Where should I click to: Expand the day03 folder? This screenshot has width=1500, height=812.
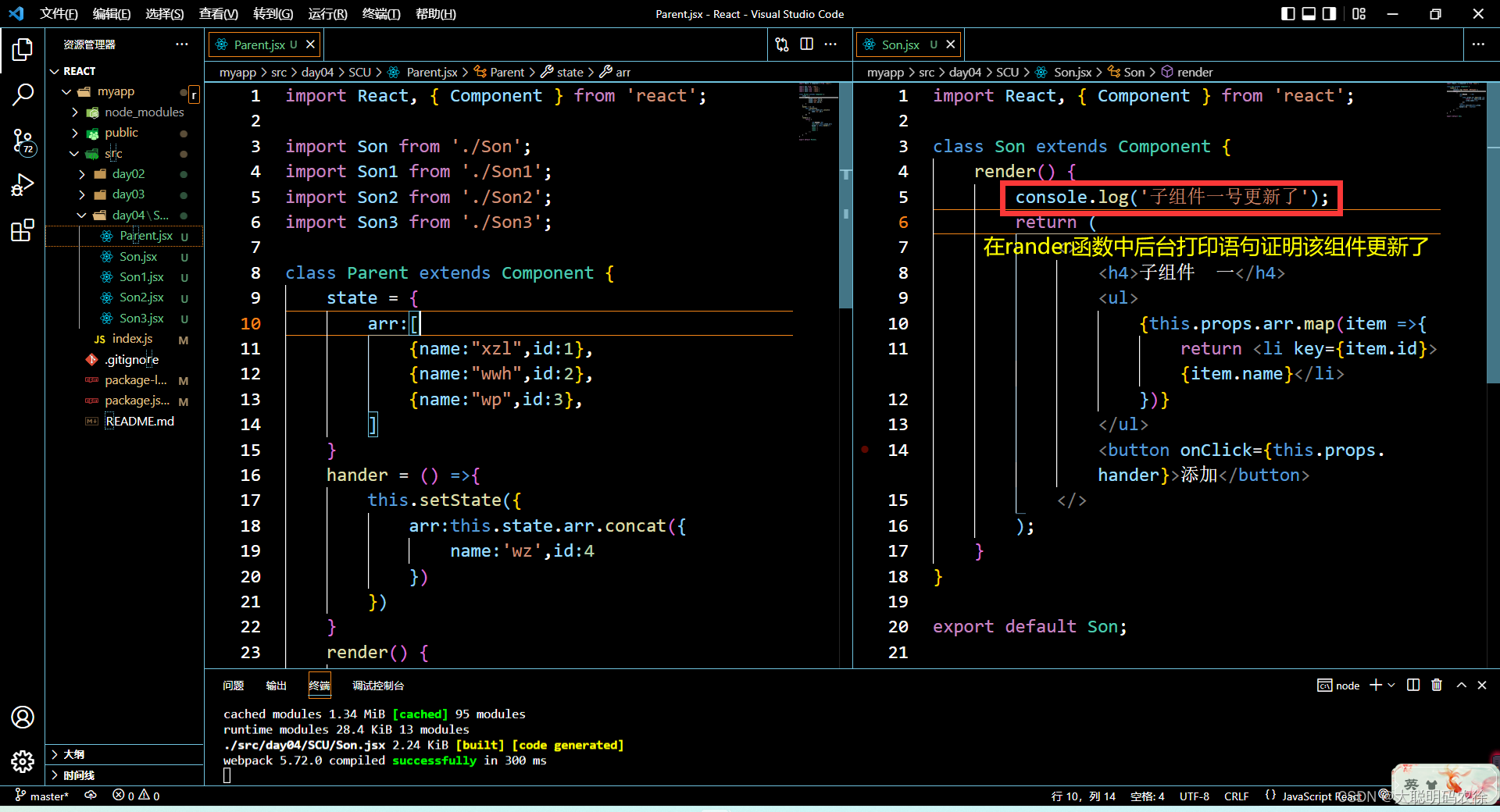[82, 194]
